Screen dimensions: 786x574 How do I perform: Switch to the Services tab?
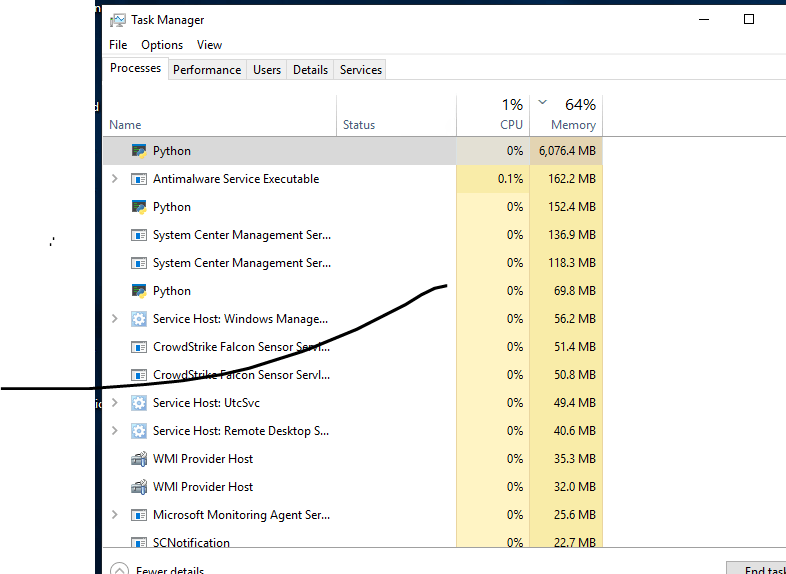coord(361,70)
